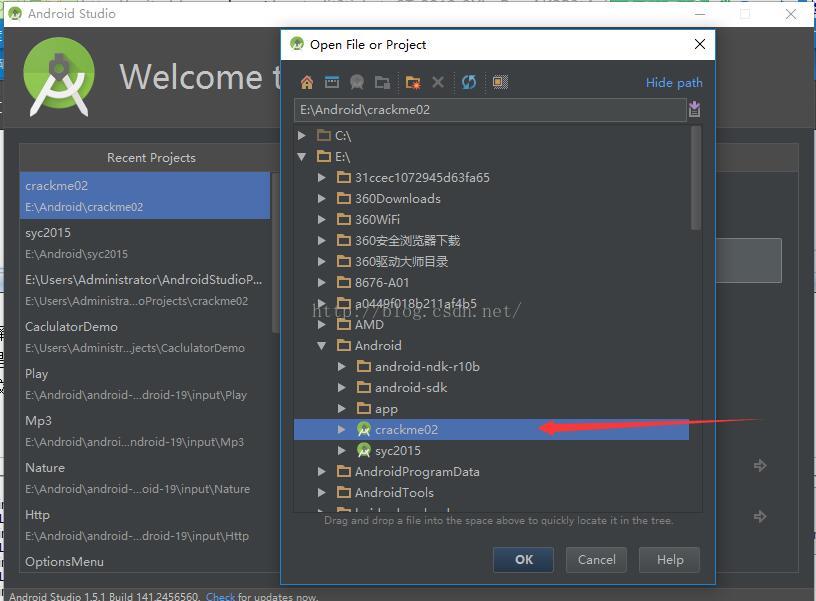Select the syc2015 project in tree

(x=397, y=451)
